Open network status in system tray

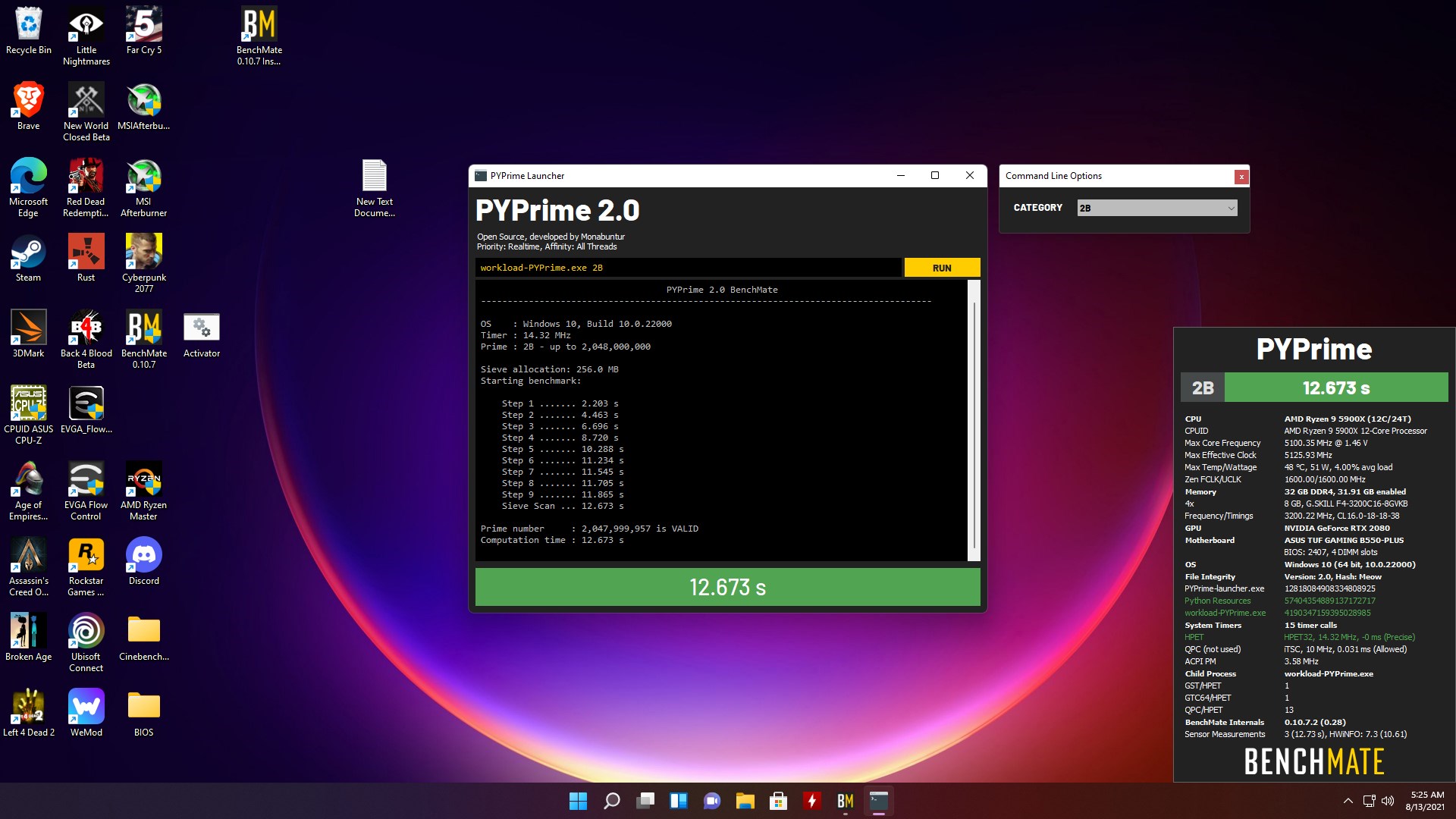tap(1369, 801)
